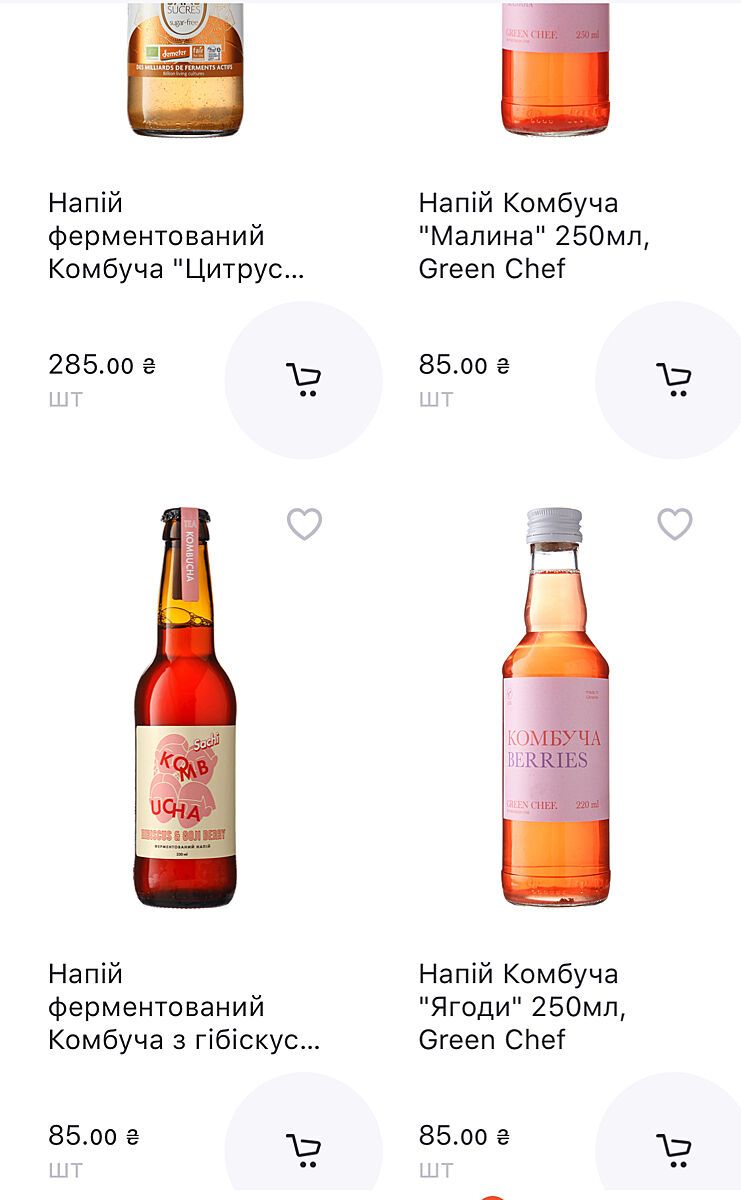Click the шт unit label under Ягоди price
The width and height of the screenshot is (741, 1200).
(x=436, y=1170)
